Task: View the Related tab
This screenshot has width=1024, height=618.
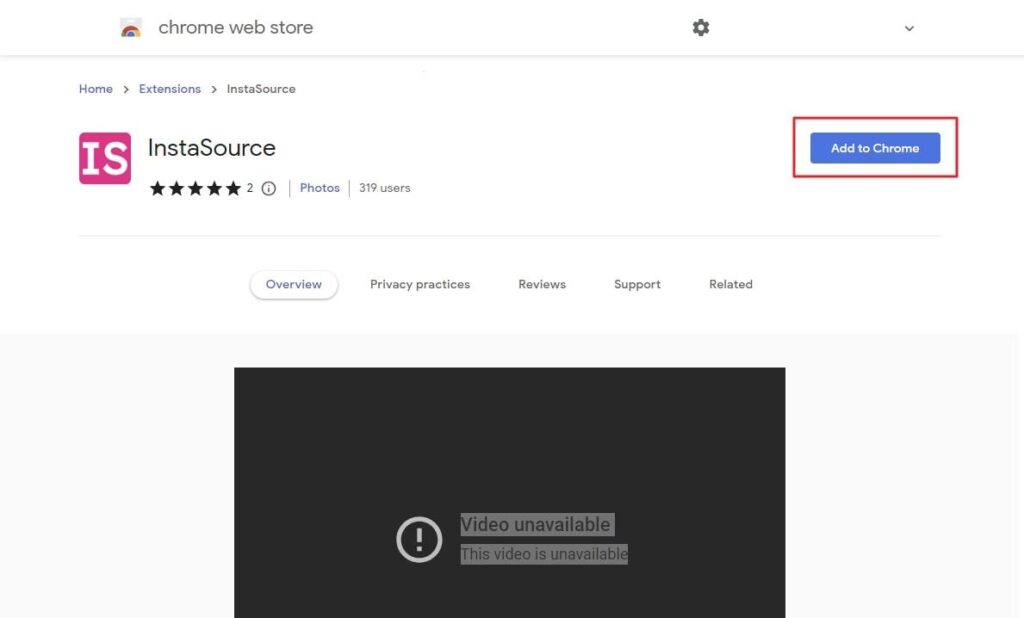Action: [x=731, y=284]
